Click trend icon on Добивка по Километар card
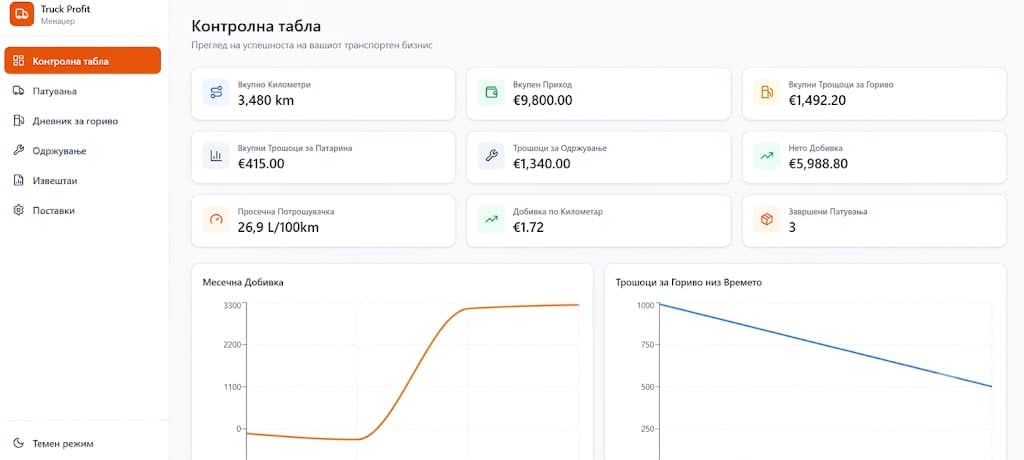The image size is (1024, 460). [x=491, y=220]
